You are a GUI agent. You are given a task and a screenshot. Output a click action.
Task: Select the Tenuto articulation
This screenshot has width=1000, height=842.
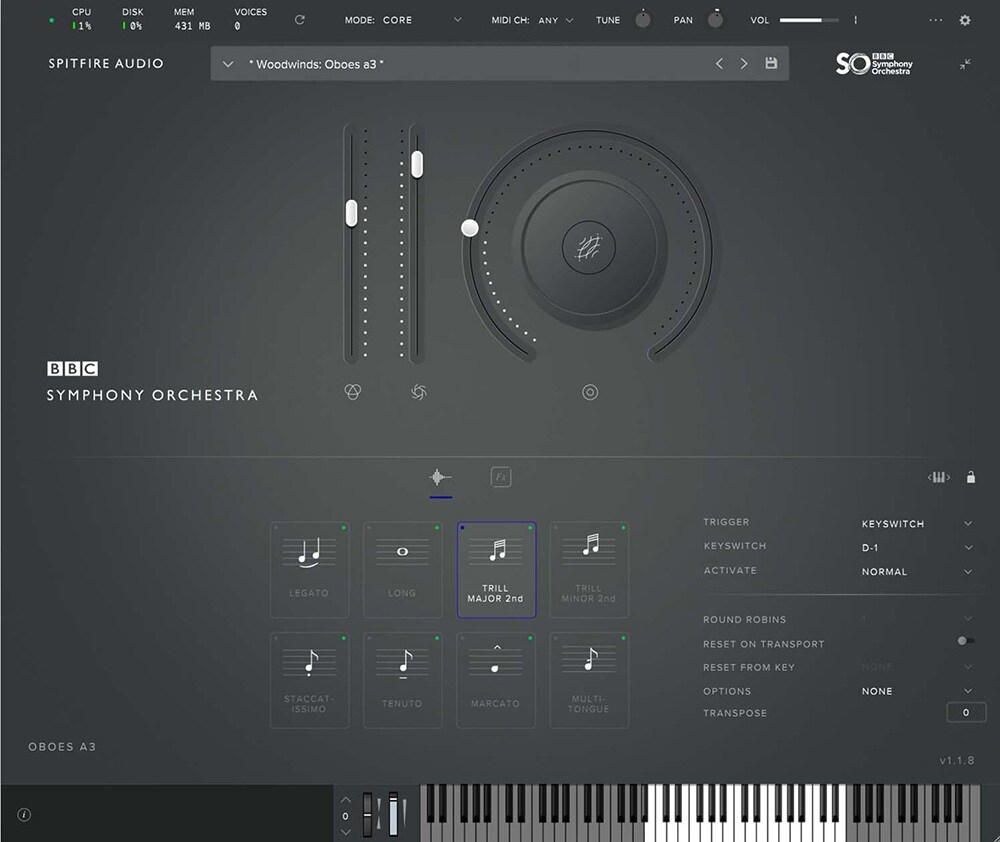point(402,680)
